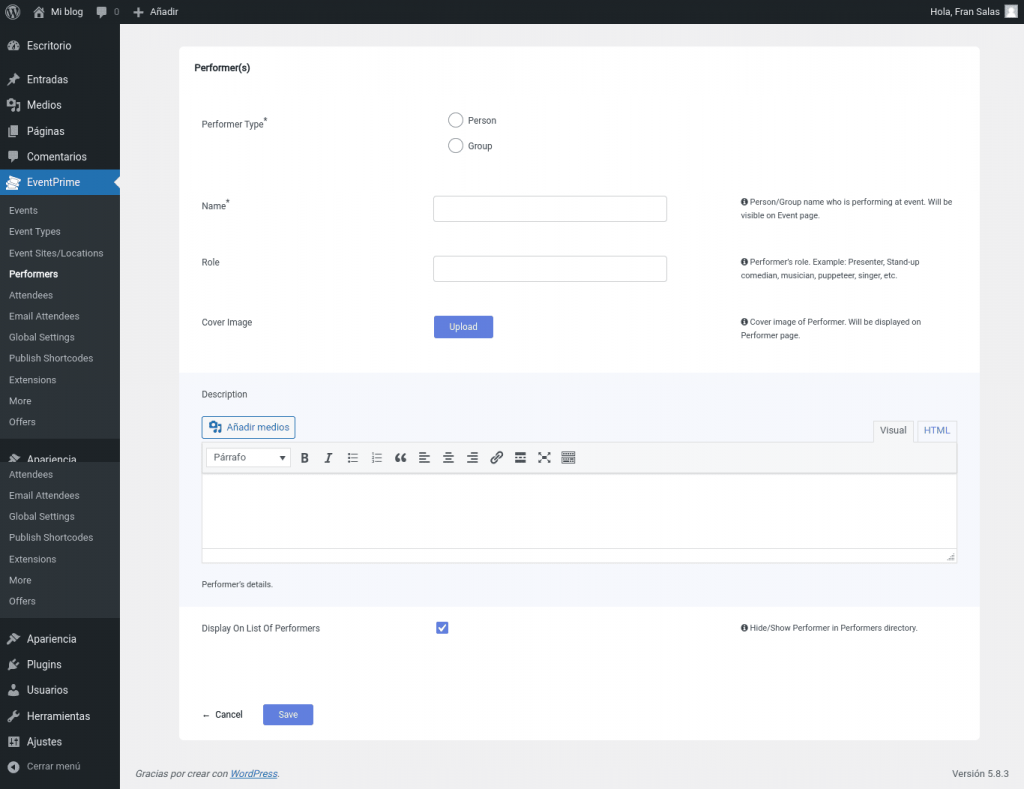The height and width of the screenshot is (789, 1024).
Task: Click the Añadir medios button
Action: 248,428
